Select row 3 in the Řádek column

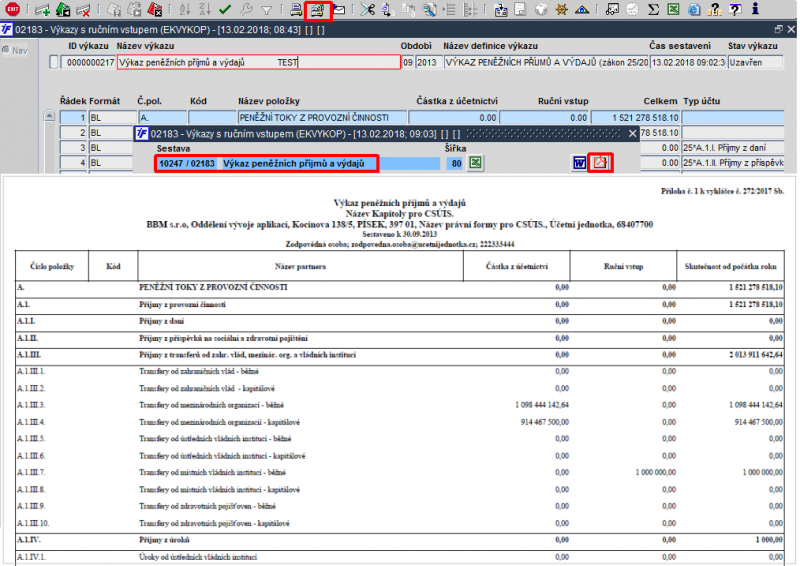pyautogui.click(x=73, y=147)
